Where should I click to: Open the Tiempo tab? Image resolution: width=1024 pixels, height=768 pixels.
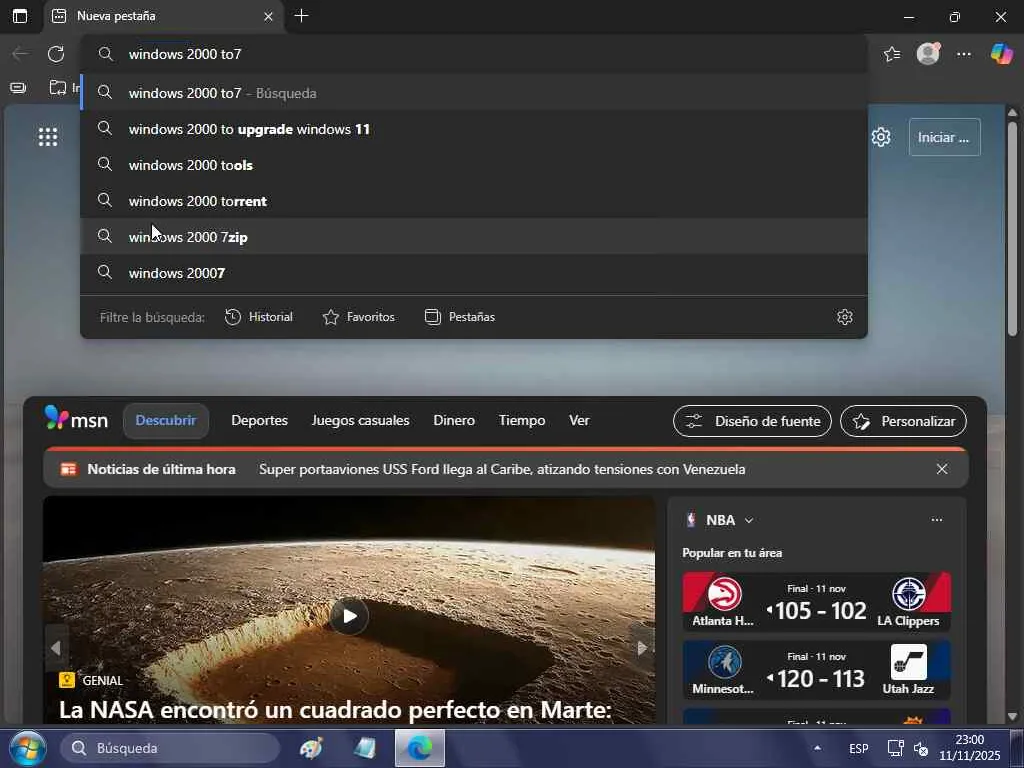(x=522, y=421)
